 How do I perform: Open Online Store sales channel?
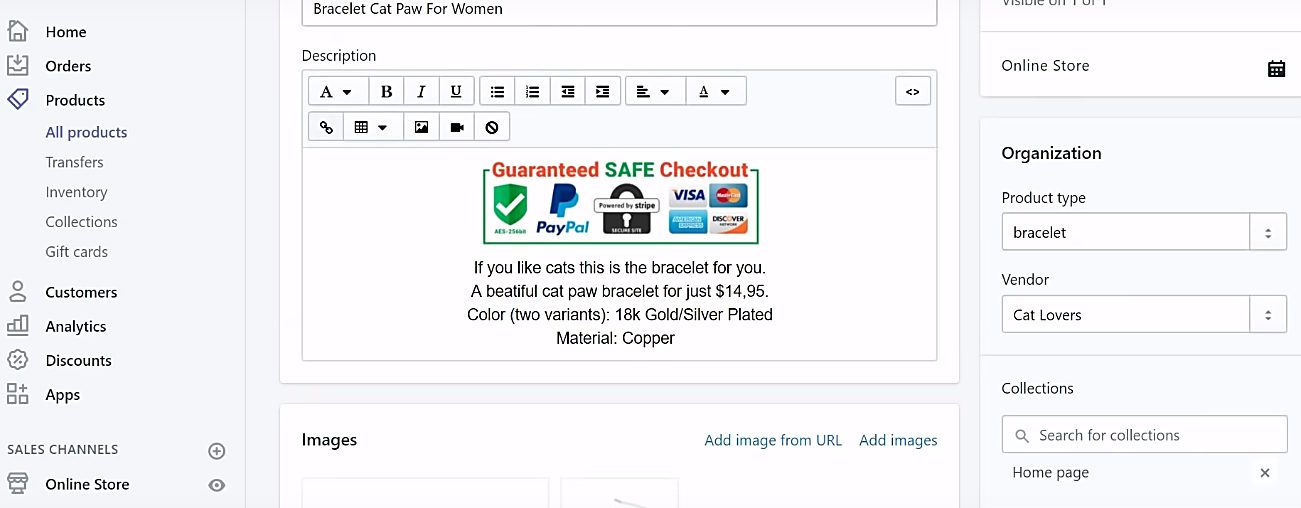pos(87,484)
